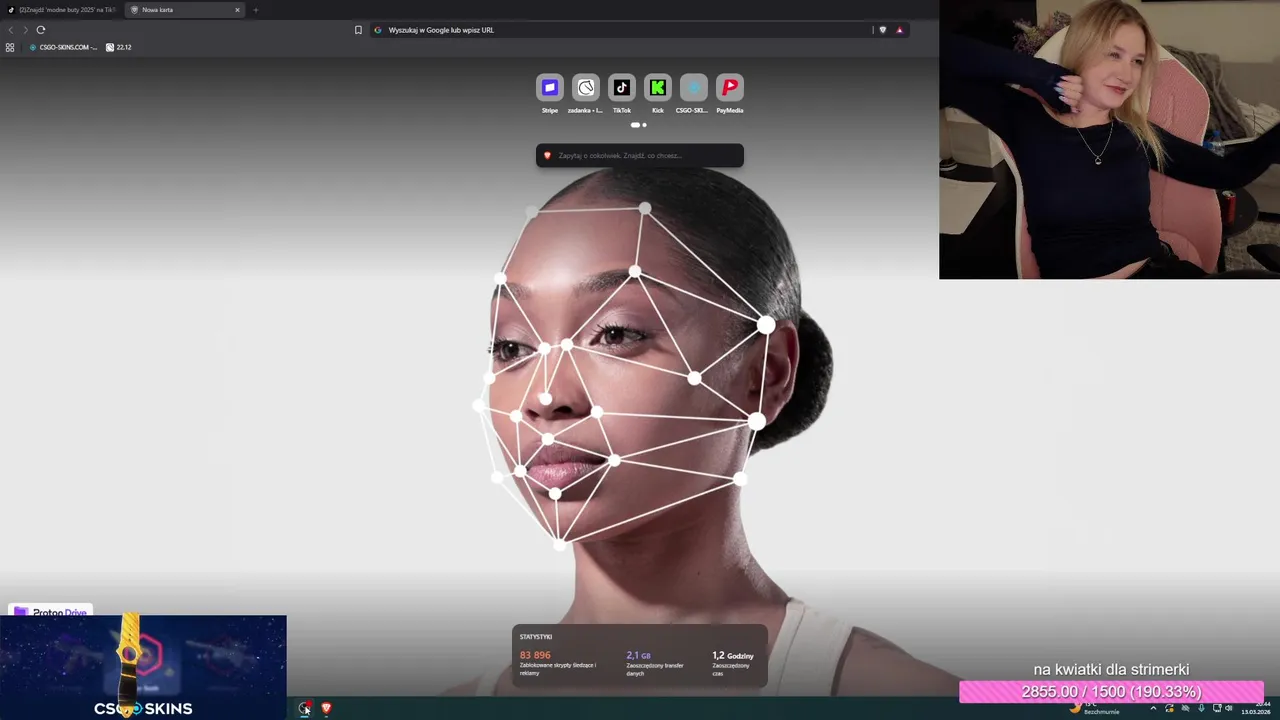
Task: Open the Stripe shortcut tile
Action: tap(549, 88)
